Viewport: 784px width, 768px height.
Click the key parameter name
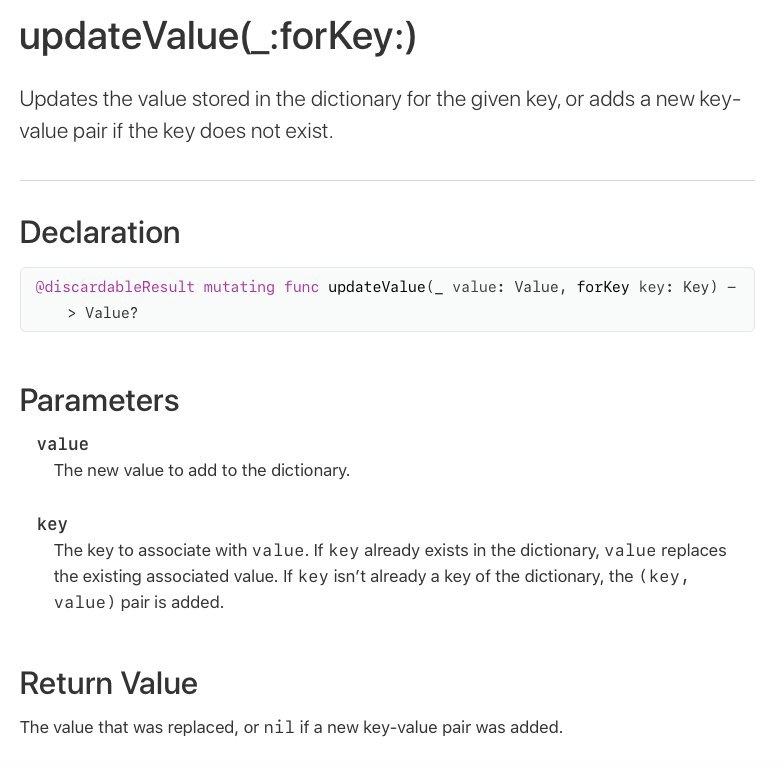(x=52, y=524)
